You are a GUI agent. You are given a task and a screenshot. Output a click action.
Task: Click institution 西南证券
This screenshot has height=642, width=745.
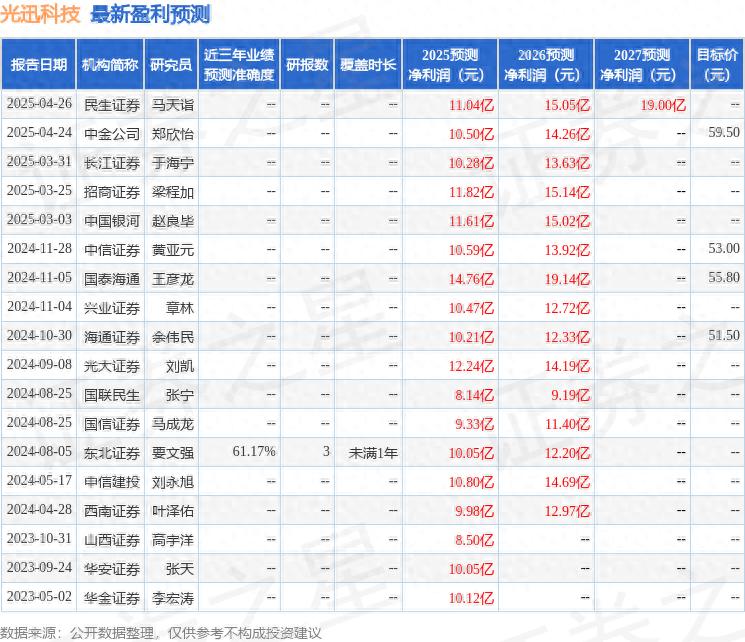[x=112, y=510]
